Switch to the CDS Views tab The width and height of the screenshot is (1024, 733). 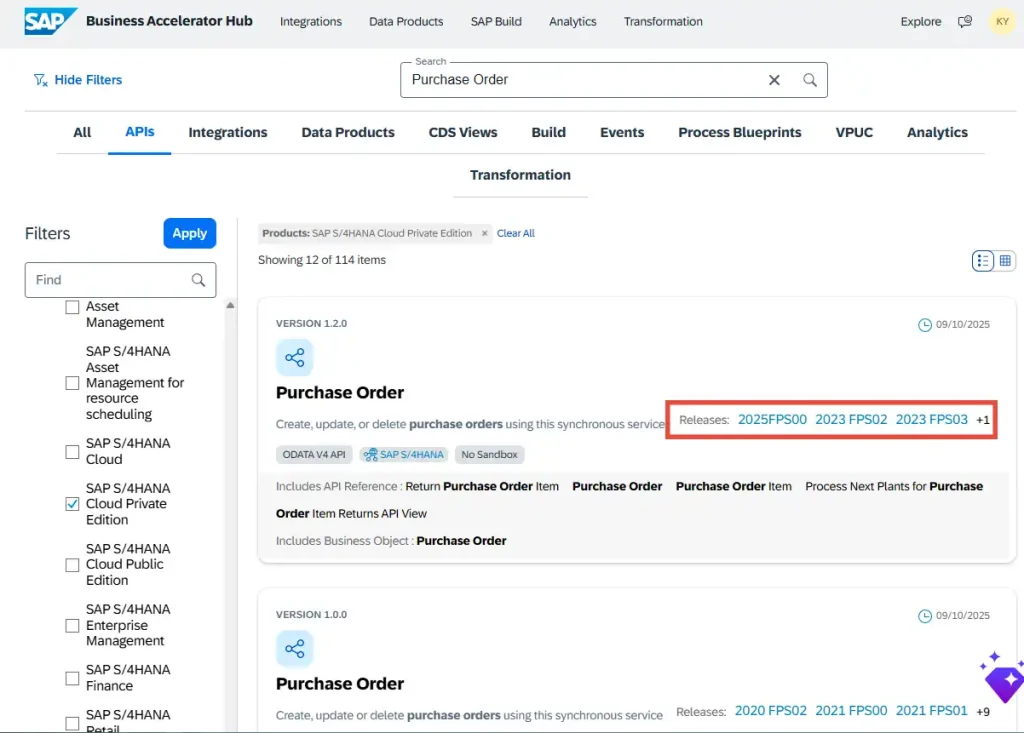coord(462,132)
